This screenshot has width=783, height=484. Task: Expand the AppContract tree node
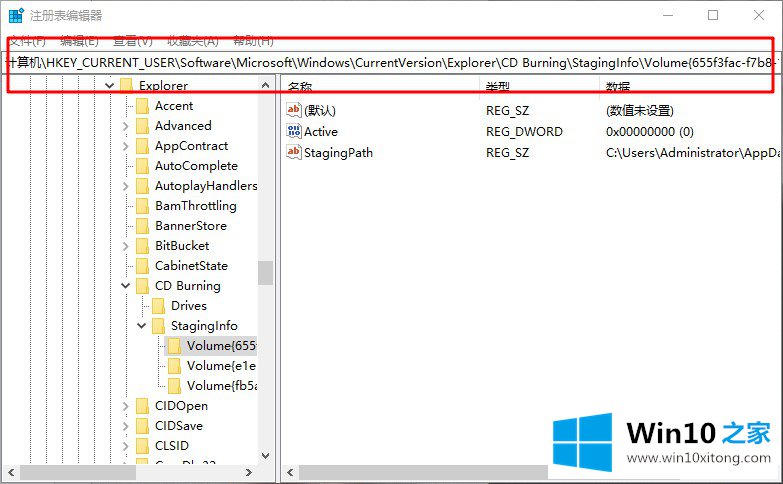[x=126, y=146]
